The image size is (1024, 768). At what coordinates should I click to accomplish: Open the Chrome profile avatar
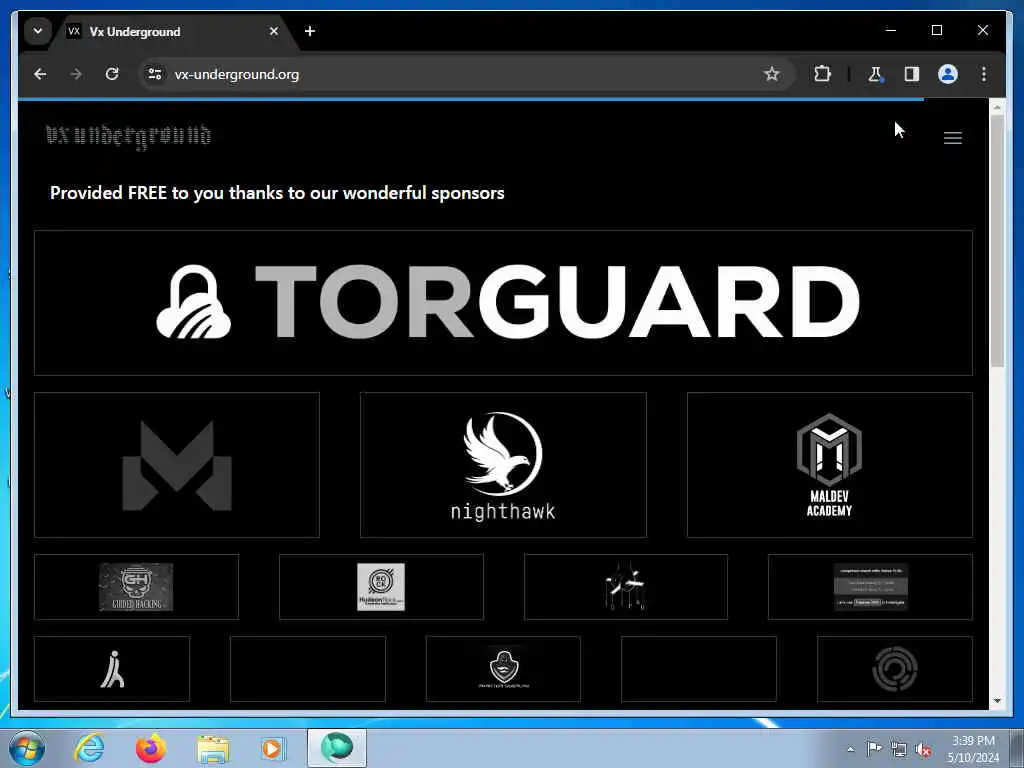point(948,74)
